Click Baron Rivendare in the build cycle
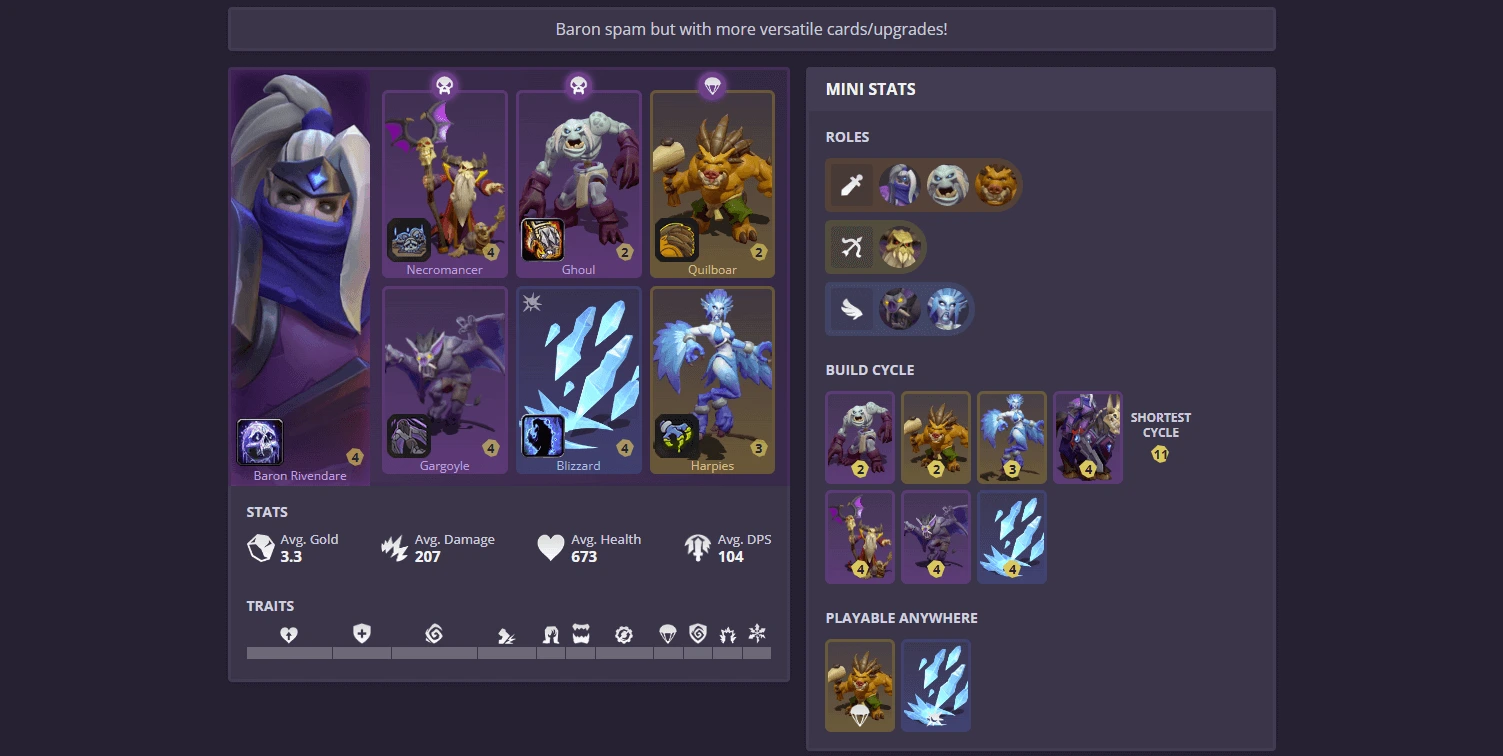This screenshot has height=756, width=1503. 1088,437
